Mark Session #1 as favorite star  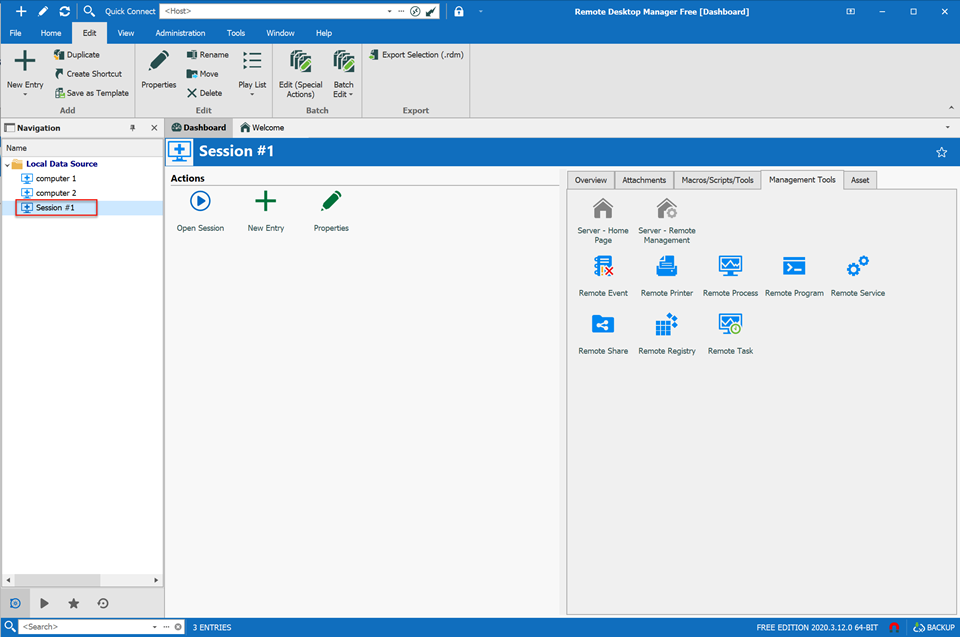pyautogui.click(x=941, y=152)
